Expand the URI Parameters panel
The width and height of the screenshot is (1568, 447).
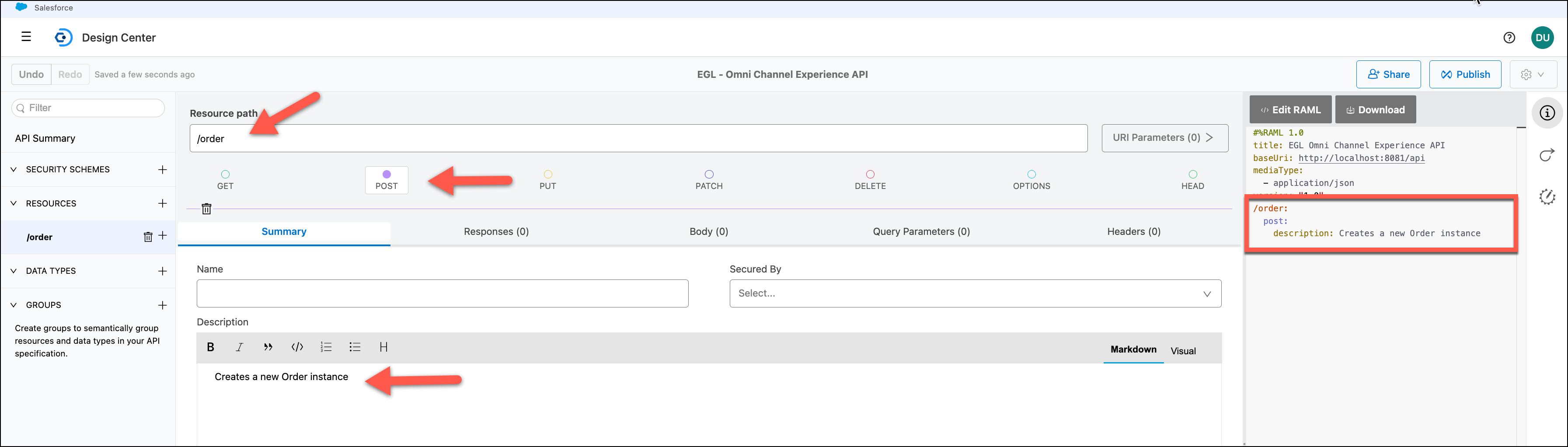(x=1164, y=138)
